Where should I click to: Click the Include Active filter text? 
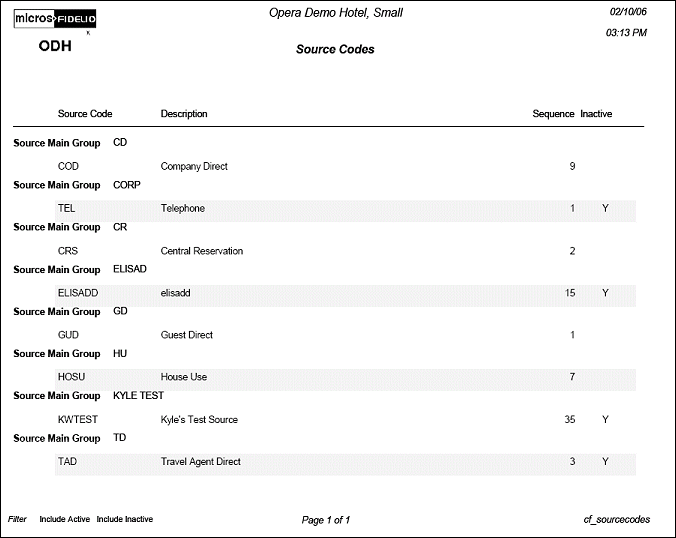tap(65, 519)
